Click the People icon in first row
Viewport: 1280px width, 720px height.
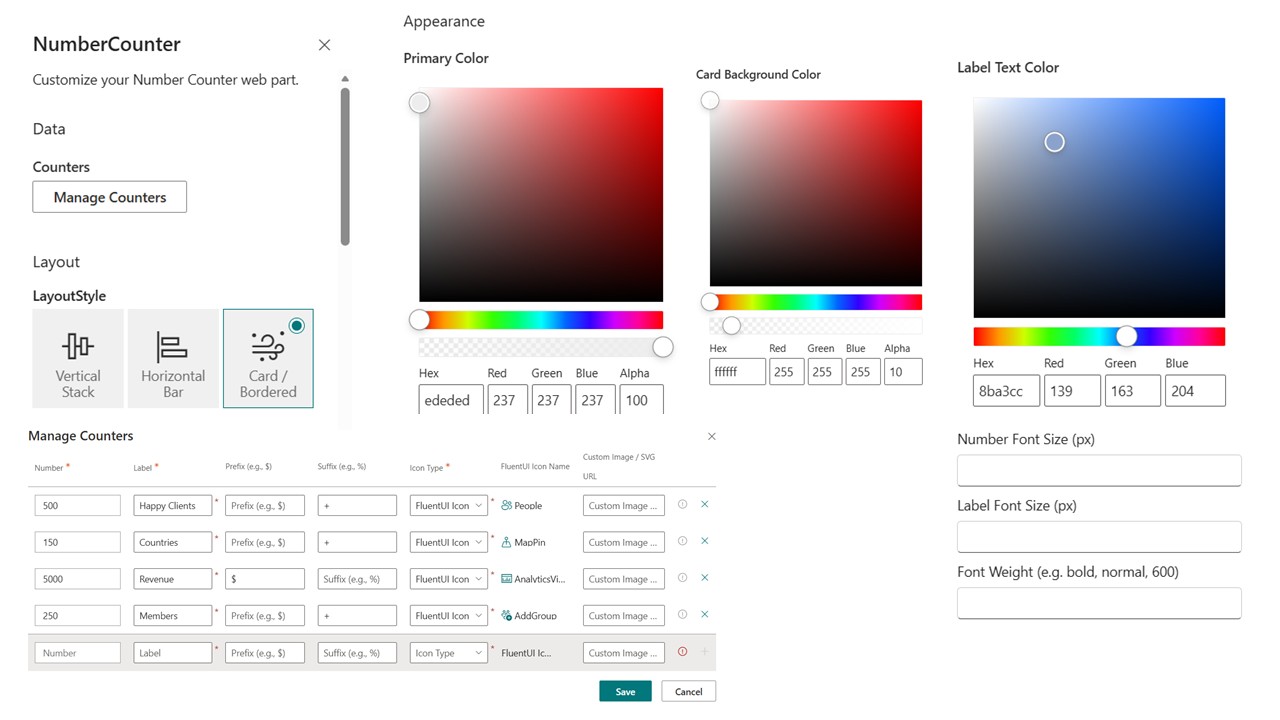point(507,506)
